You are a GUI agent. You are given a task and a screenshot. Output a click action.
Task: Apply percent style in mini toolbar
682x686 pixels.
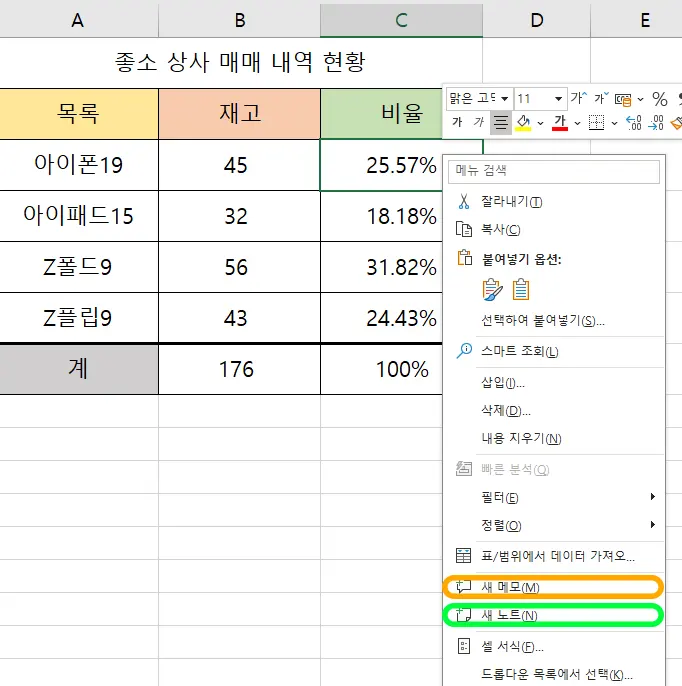tap(660, 99)
